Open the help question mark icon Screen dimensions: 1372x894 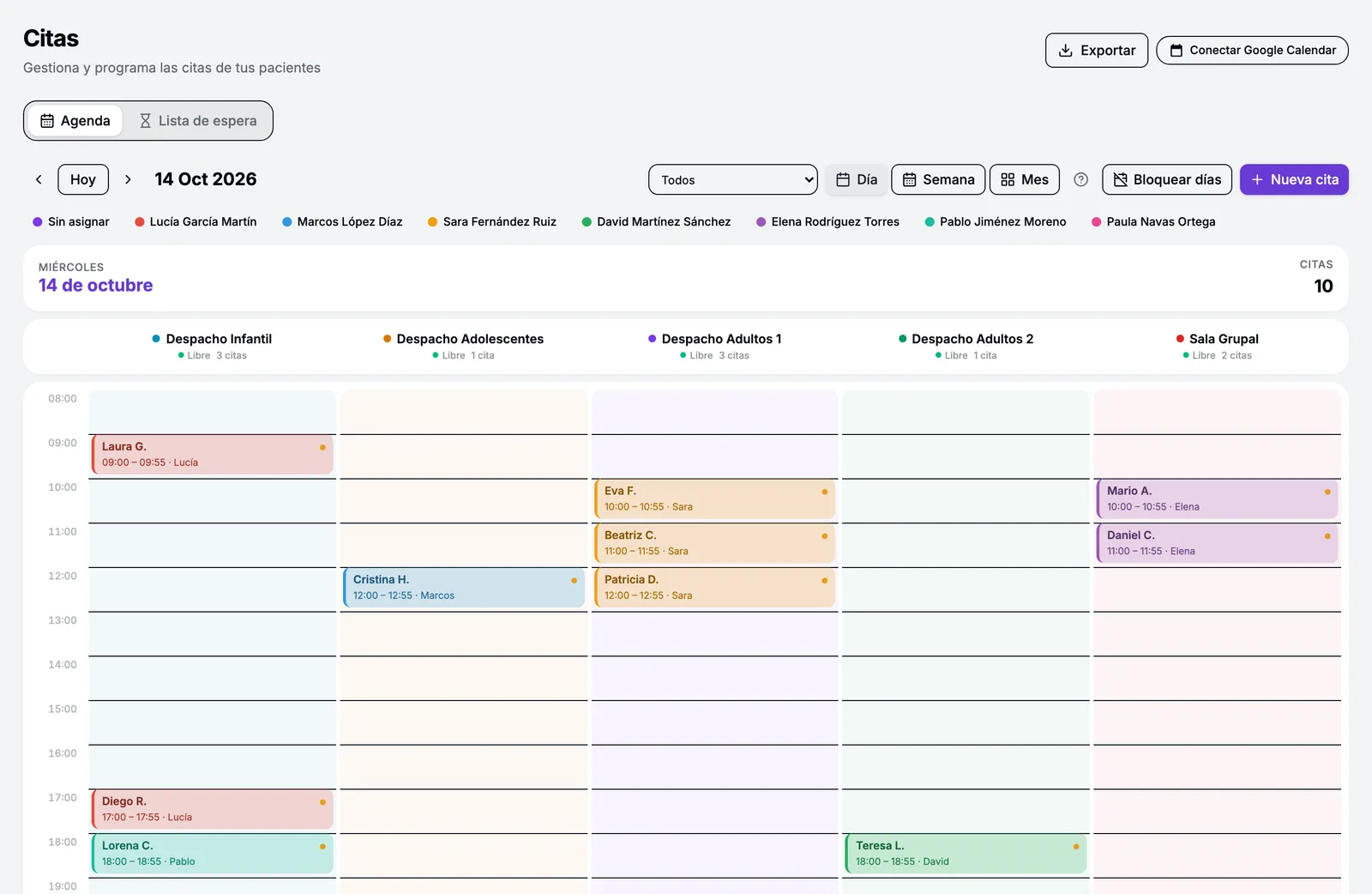1081,179
